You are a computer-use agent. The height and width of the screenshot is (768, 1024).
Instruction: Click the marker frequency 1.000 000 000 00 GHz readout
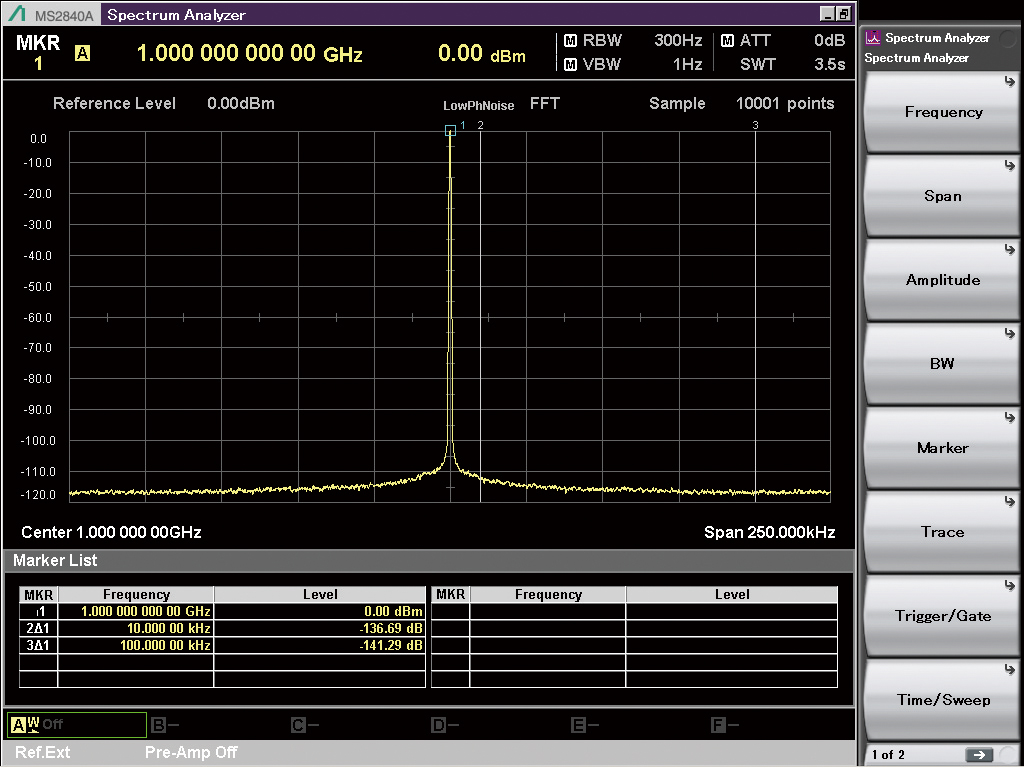point(249,54)
